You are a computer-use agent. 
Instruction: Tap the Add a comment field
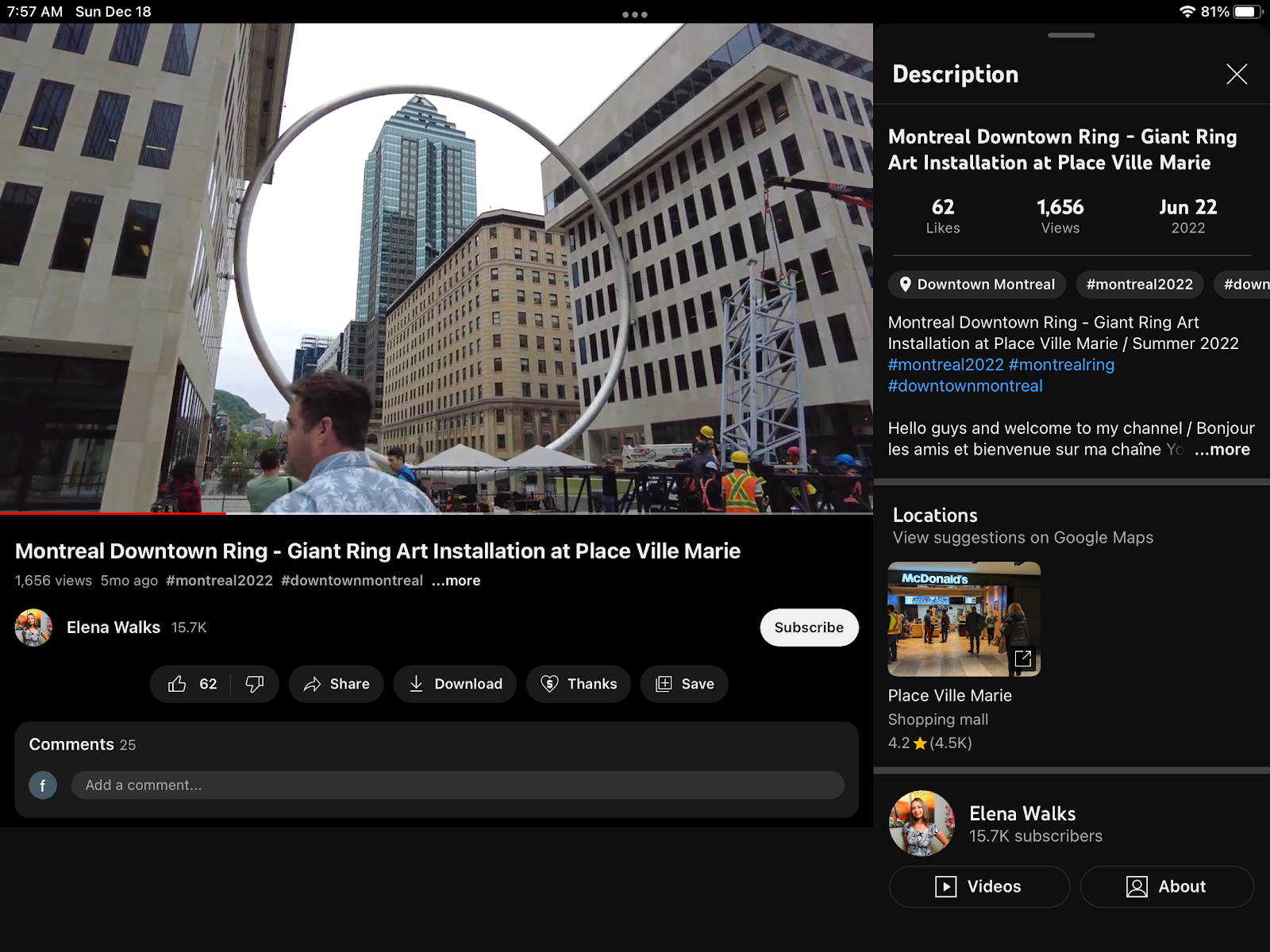click(457, 785)
